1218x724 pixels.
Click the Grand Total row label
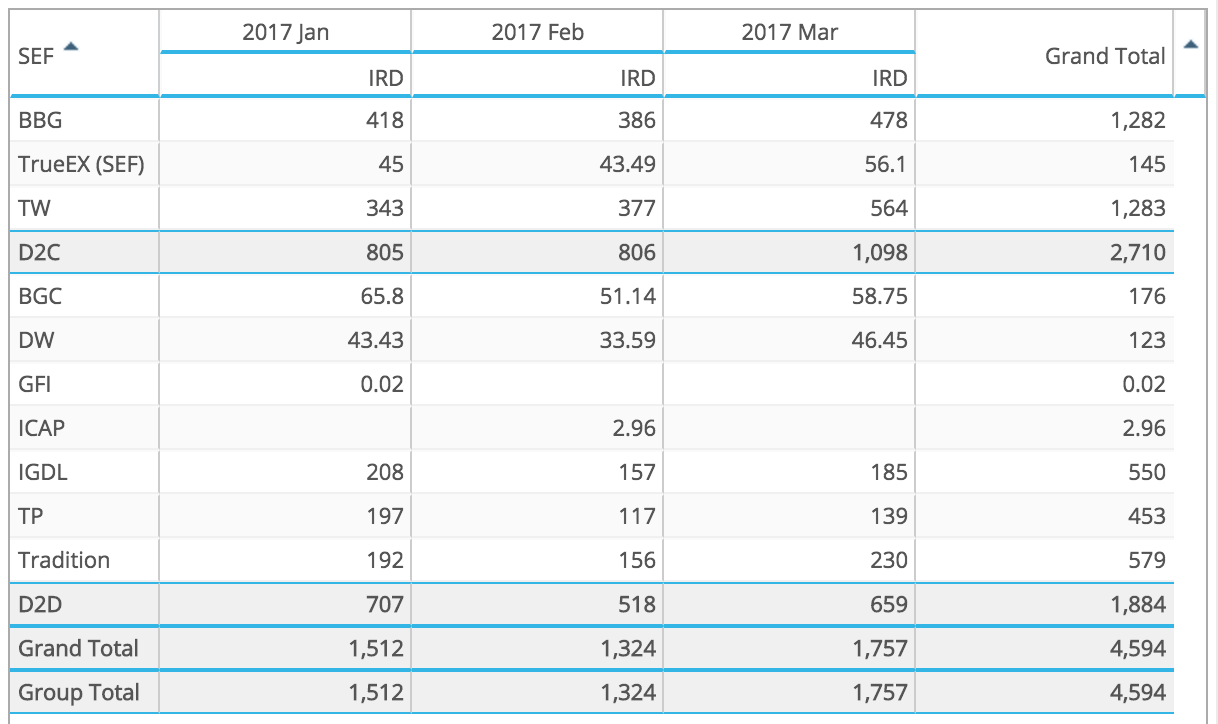pos(78,648)
